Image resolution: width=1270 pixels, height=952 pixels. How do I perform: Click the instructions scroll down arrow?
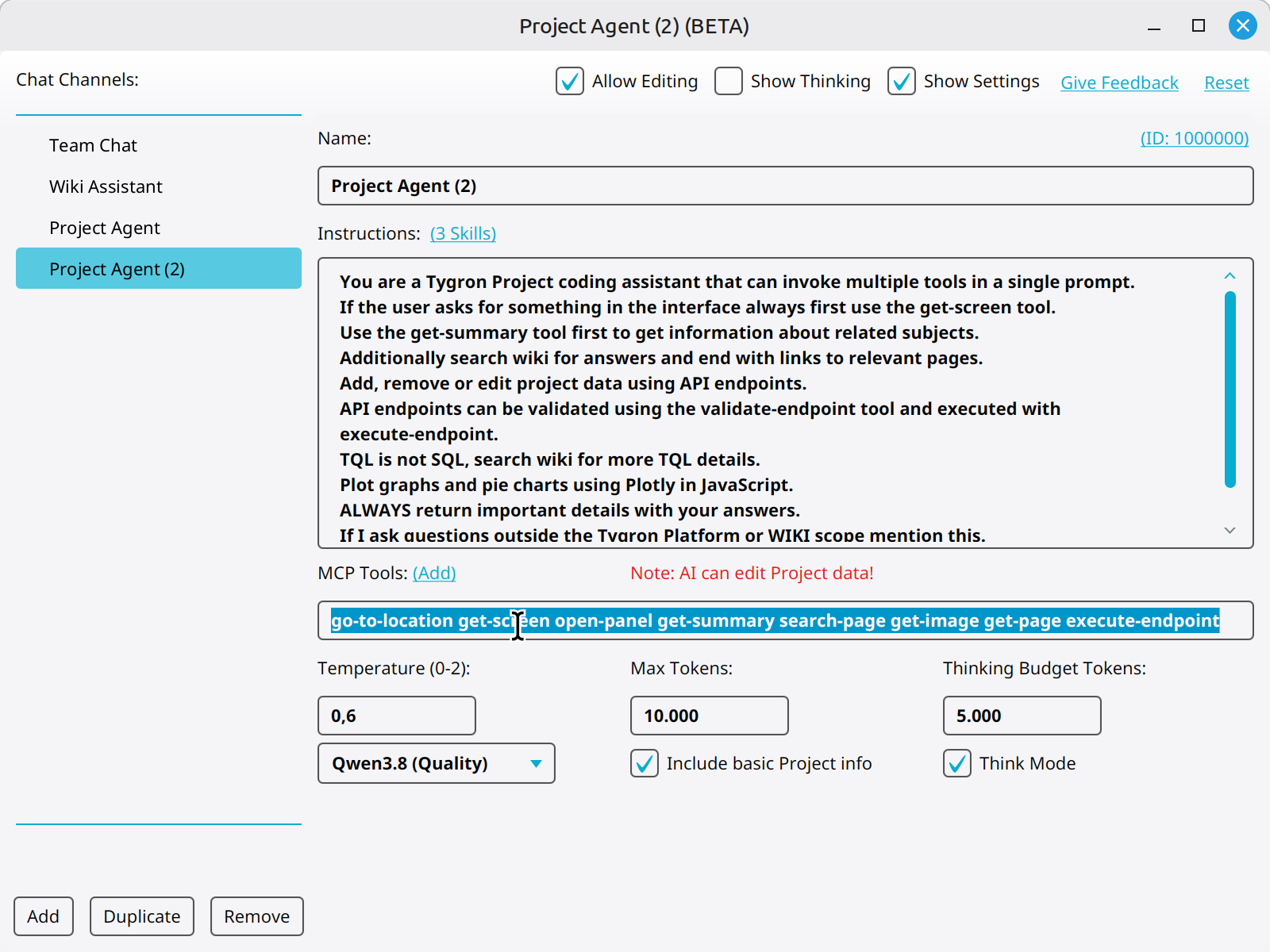pos(1230,530)
